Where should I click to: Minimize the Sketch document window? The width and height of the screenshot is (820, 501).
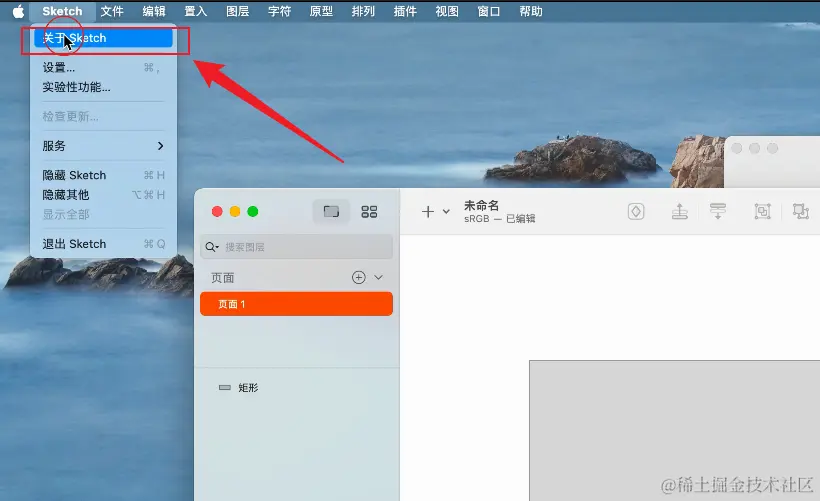coord(235,211)
